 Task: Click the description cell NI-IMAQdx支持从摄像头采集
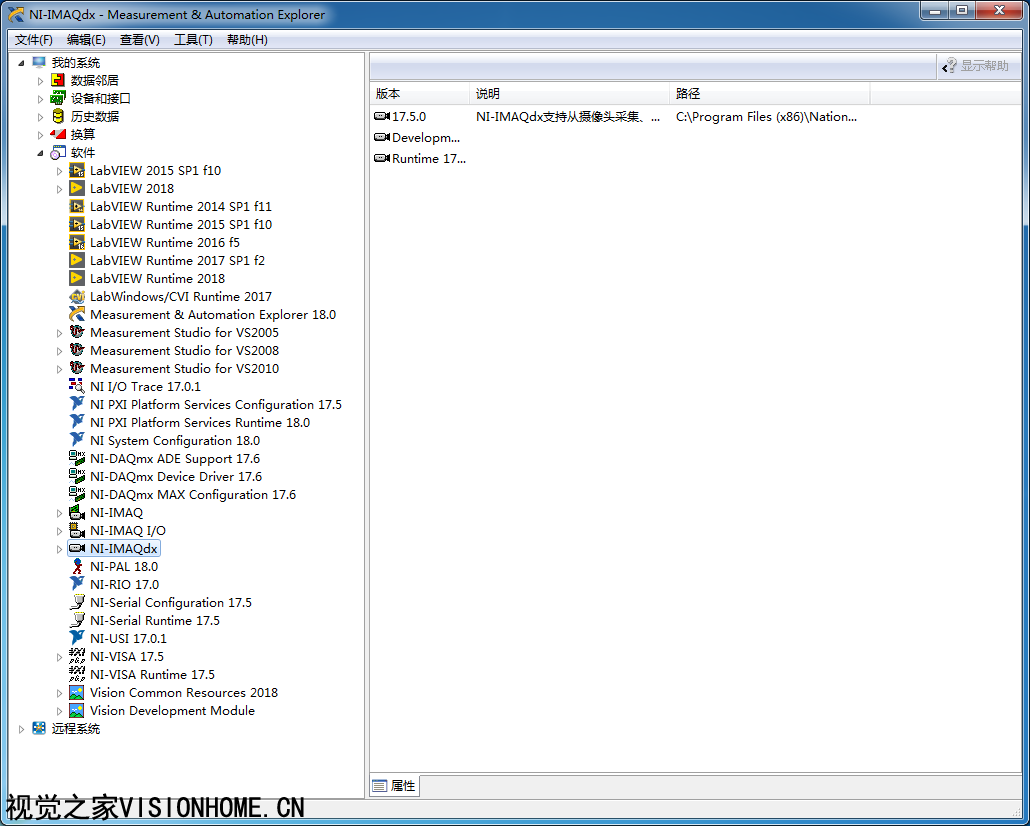point(568,117)
